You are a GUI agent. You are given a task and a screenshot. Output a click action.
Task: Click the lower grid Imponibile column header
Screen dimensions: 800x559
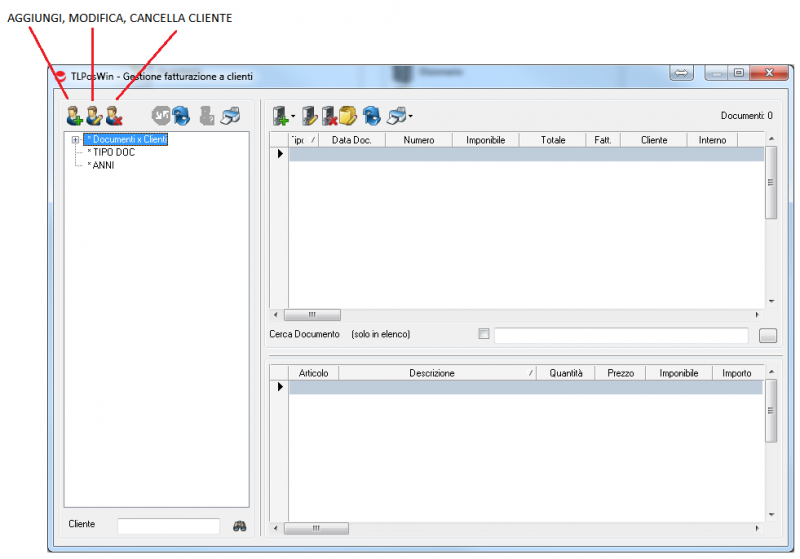[x=679, y=373]
